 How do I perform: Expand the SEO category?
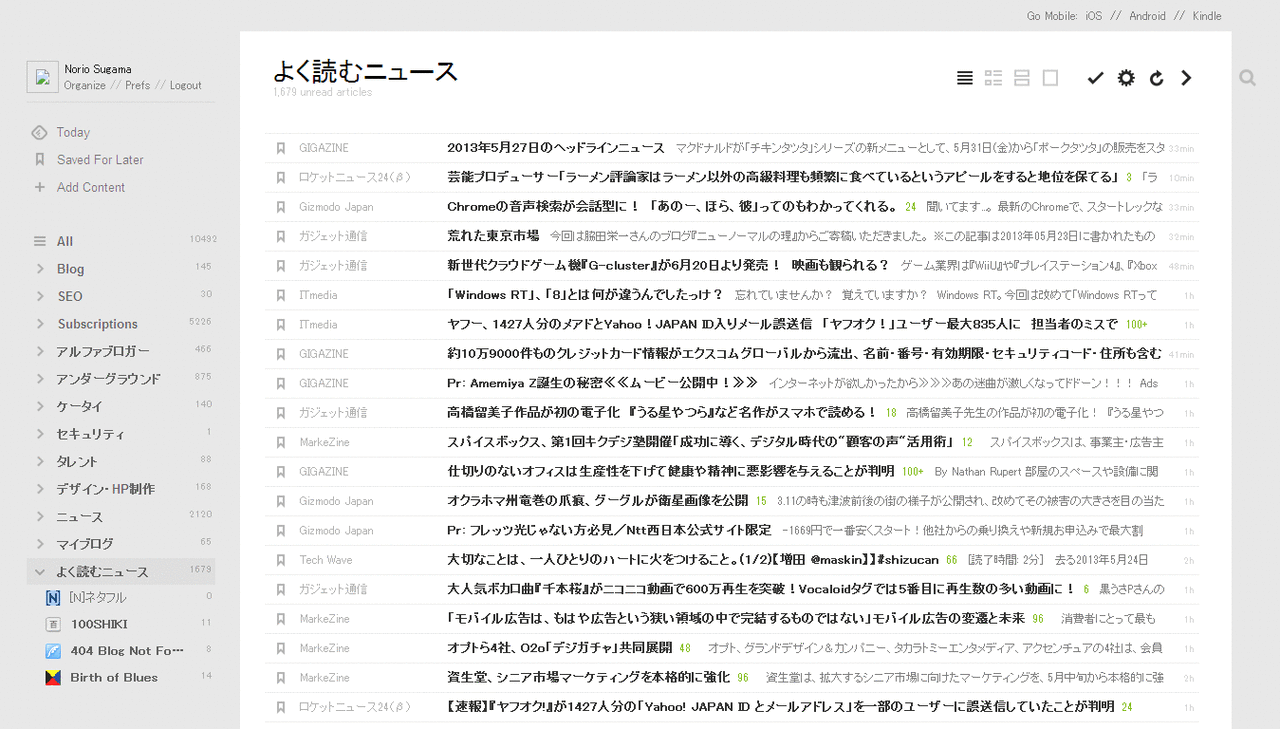(40, 296)
